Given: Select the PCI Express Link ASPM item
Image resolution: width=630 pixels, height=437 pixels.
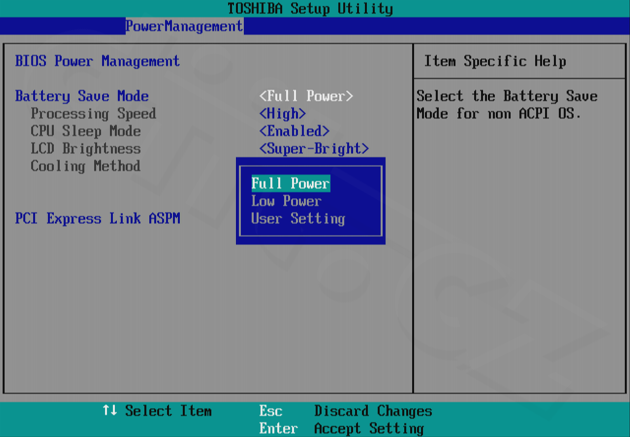Looking at the screenshot, I should click(98, 218).
